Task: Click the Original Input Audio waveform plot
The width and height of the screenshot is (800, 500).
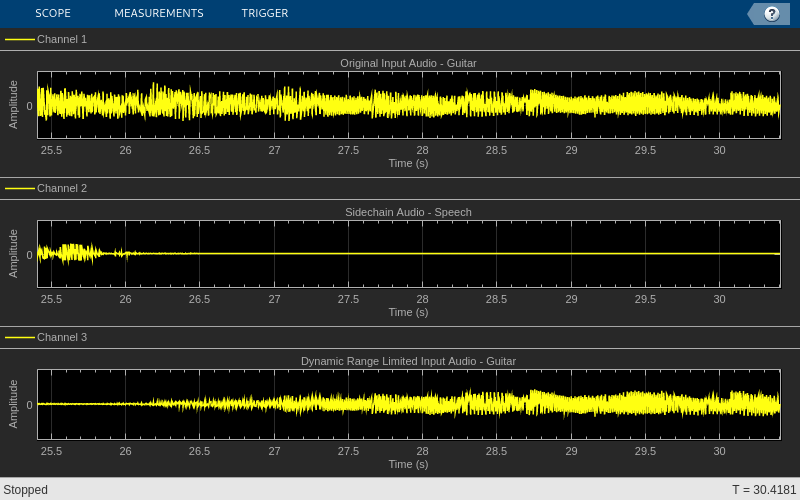Action: click(409, 105)
